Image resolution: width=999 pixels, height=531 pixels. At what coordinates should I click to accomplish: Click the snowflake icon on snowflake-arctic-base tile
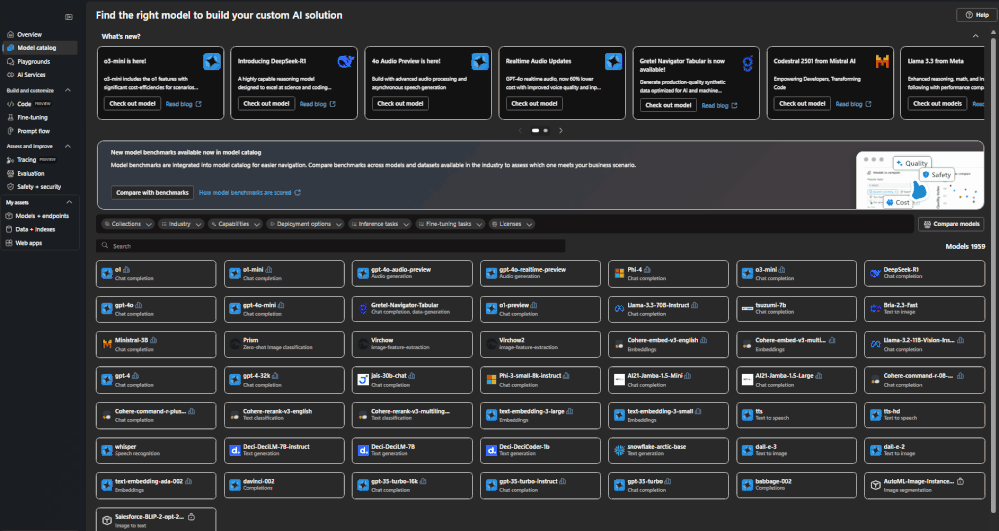(619, 451)
